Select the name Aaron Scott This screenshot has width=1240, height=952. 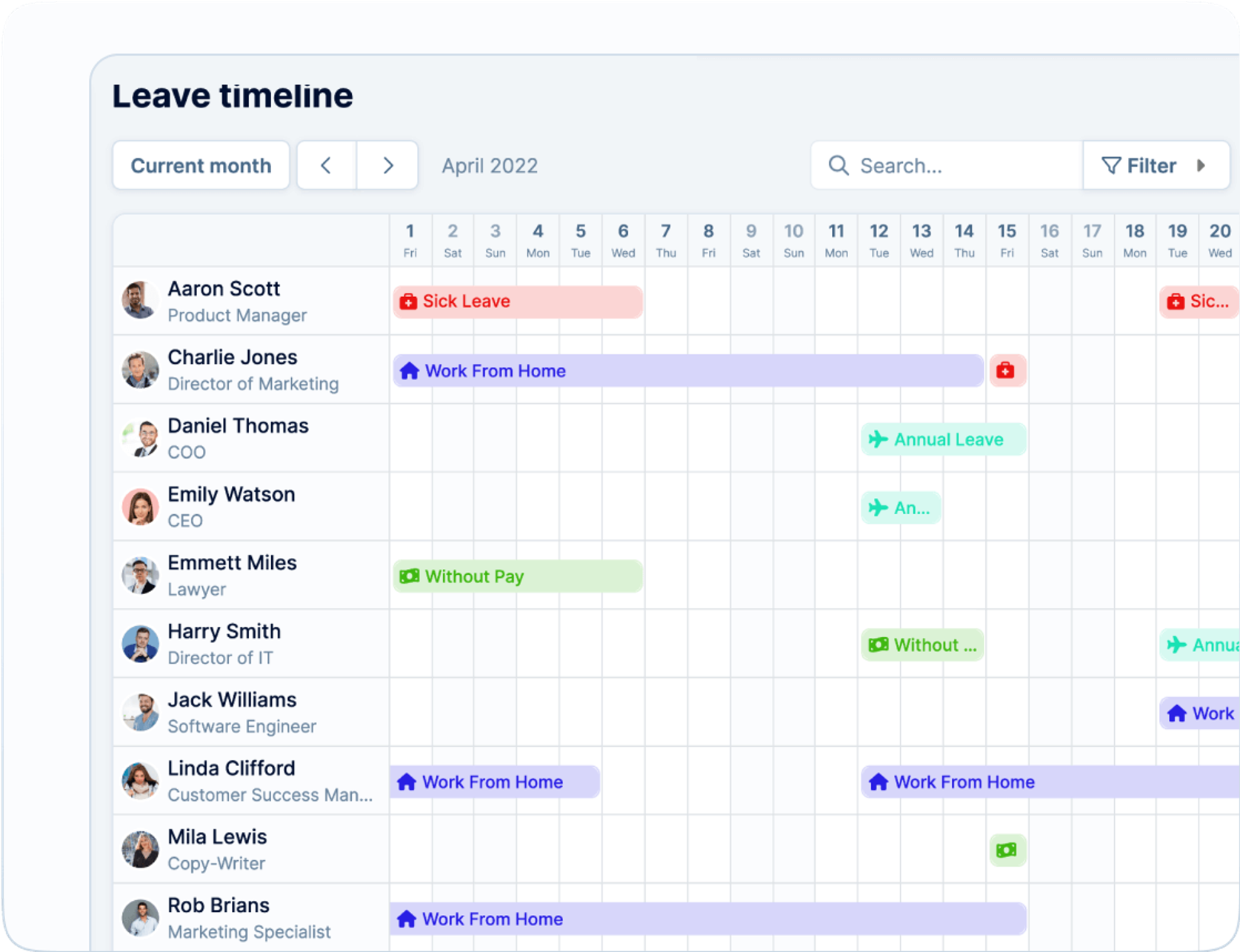224,288
